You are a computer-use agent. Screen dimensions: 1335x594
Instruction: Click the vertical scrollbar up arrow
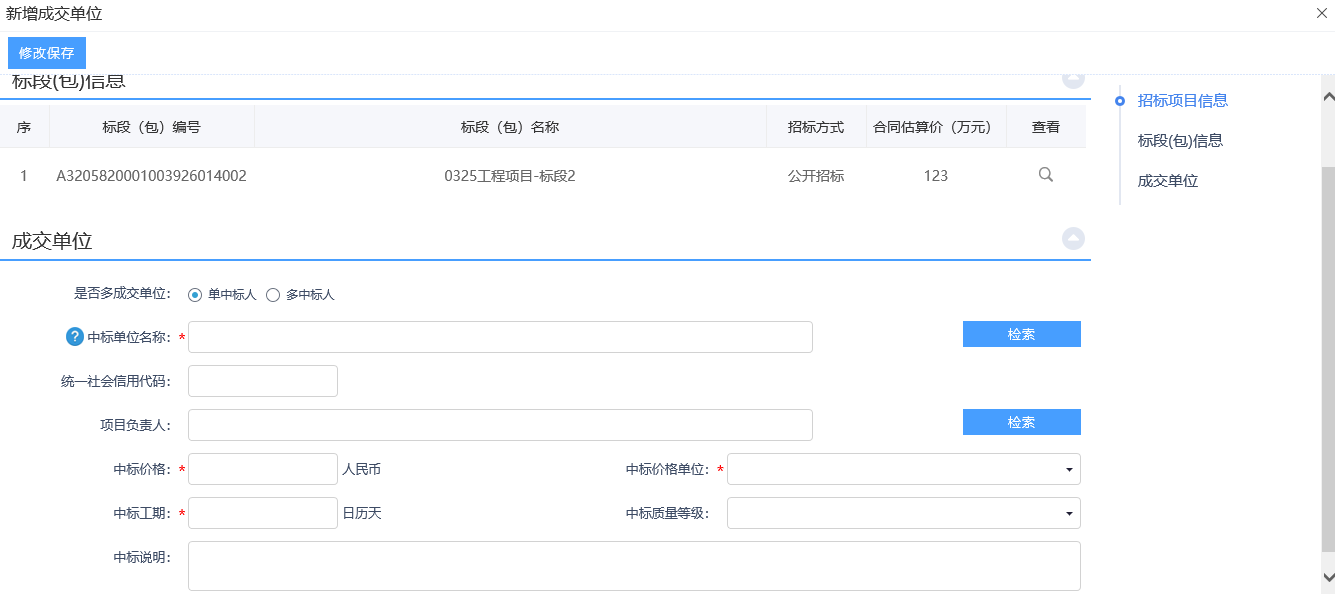pos(1328,97)
